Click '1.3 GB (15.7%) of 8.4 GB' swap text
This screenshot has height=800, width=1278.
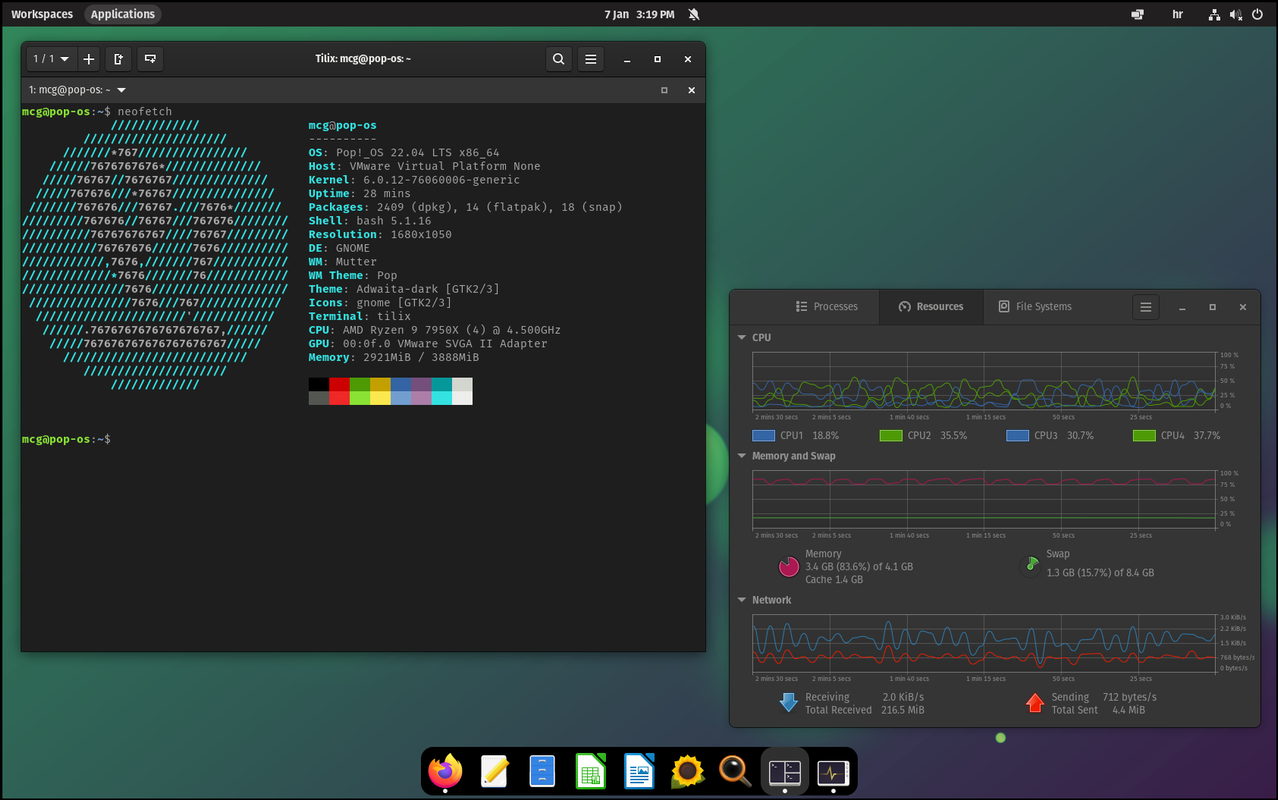(x=1100, y=573)
